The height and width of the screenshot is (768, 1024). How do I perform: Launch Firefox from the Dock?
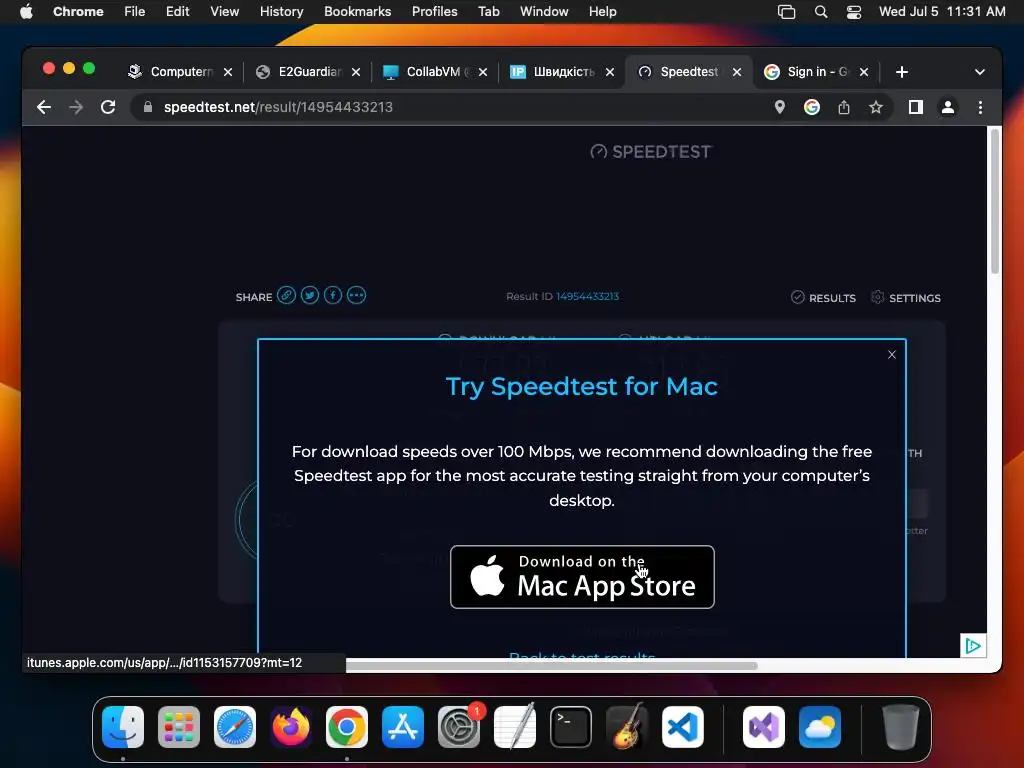[x=291, y=727]
